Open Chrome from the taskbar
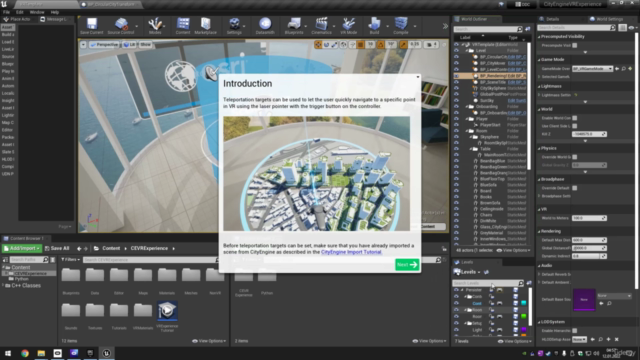The image size is (640, 360). 25,353
